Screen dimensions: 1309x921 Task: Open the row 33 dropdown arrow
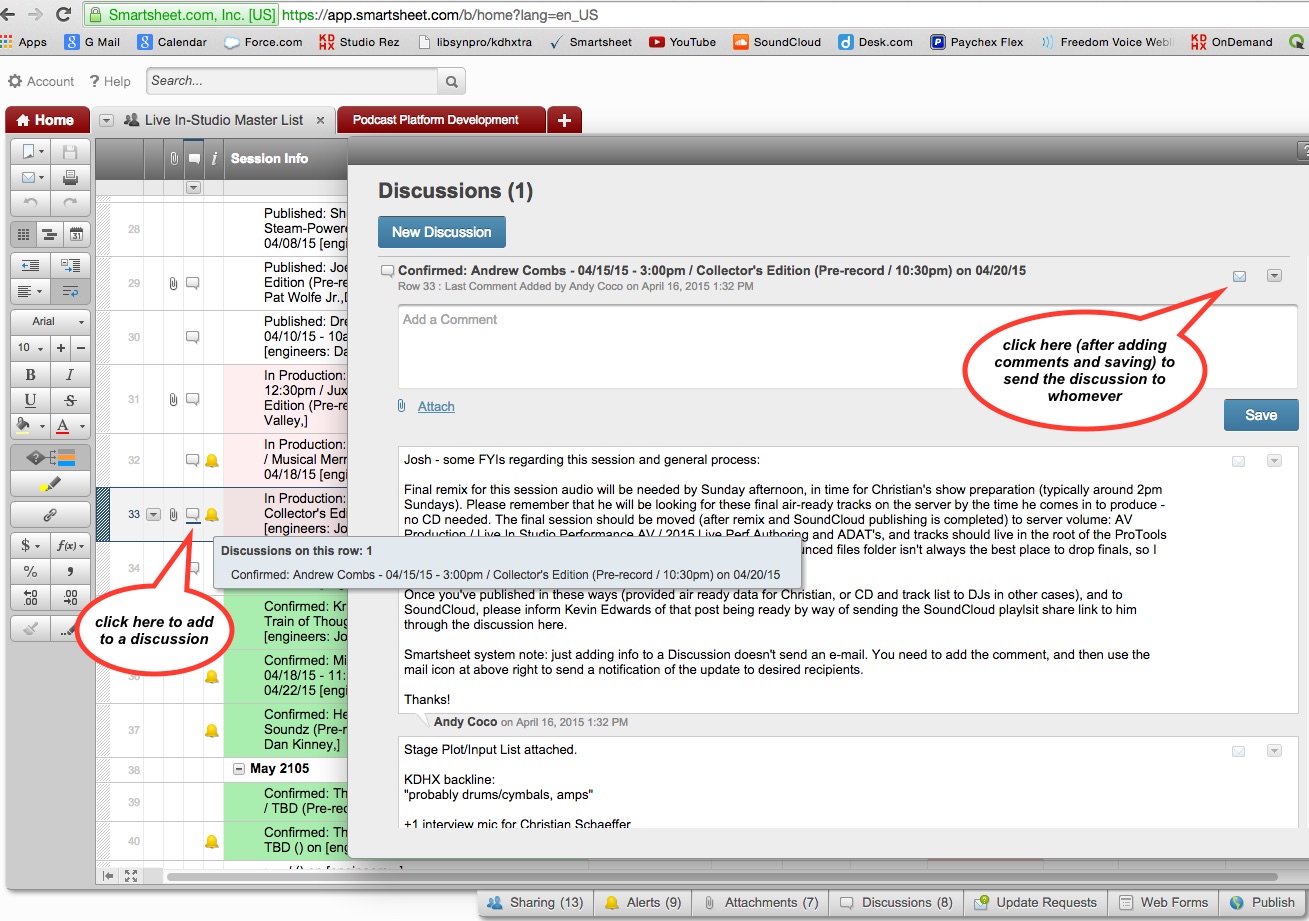pyautogui.click(x=153, y=515)
